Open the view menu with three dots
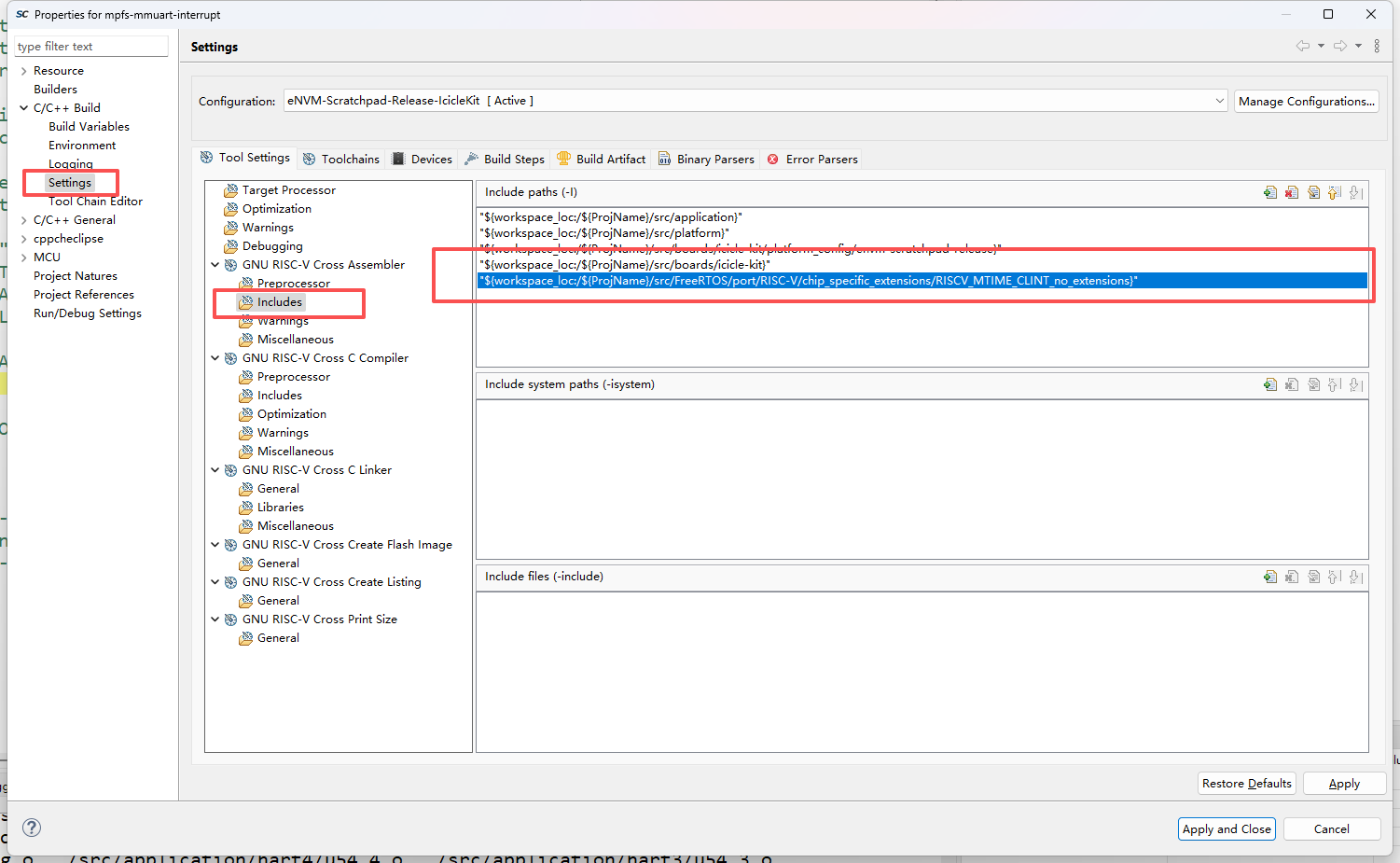Image resolution: width=1400 pixels, height=863 pixels. coord(1377,46)
